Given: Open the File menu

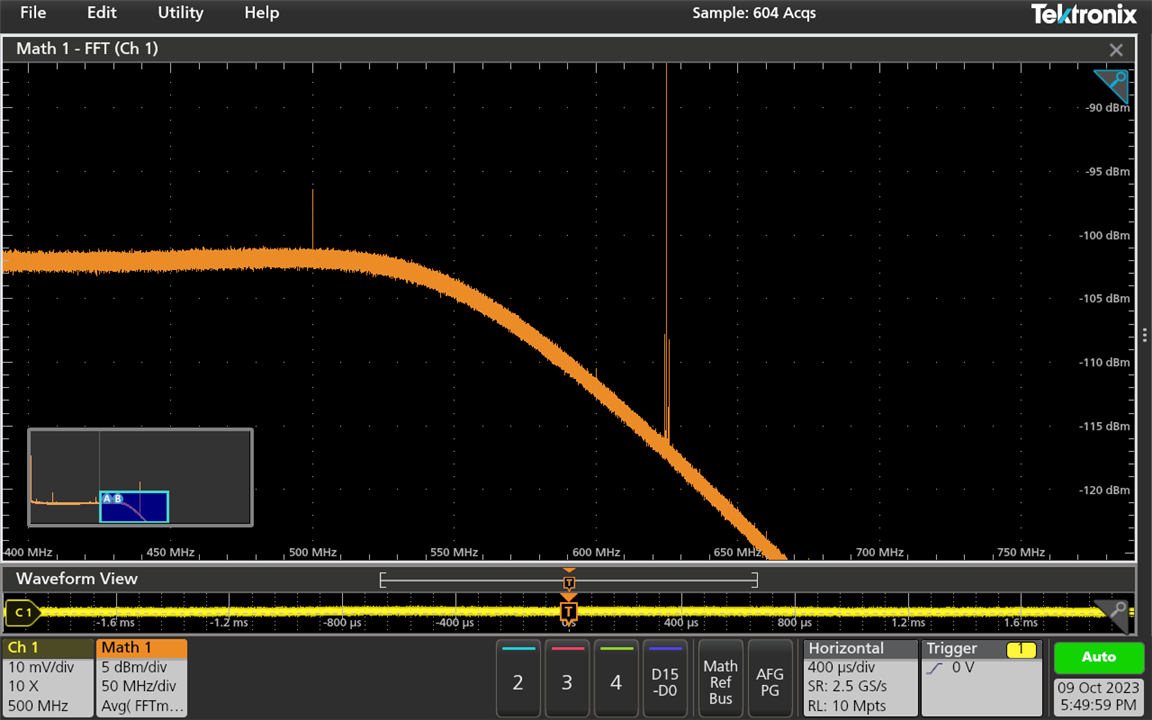Looking at the screenshot, I should tap(33, 13).
